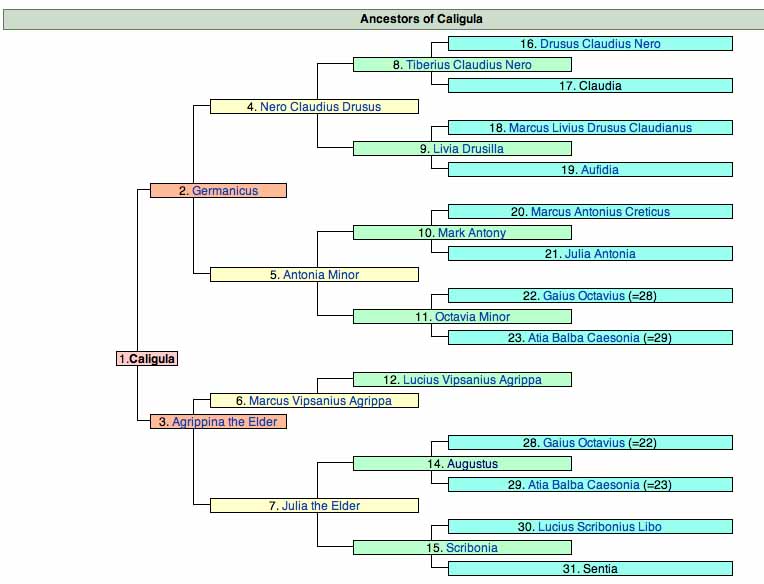Screen dimensions: 764x584
Task: Click the Julia the Elder link
Action: click(321, 506)
